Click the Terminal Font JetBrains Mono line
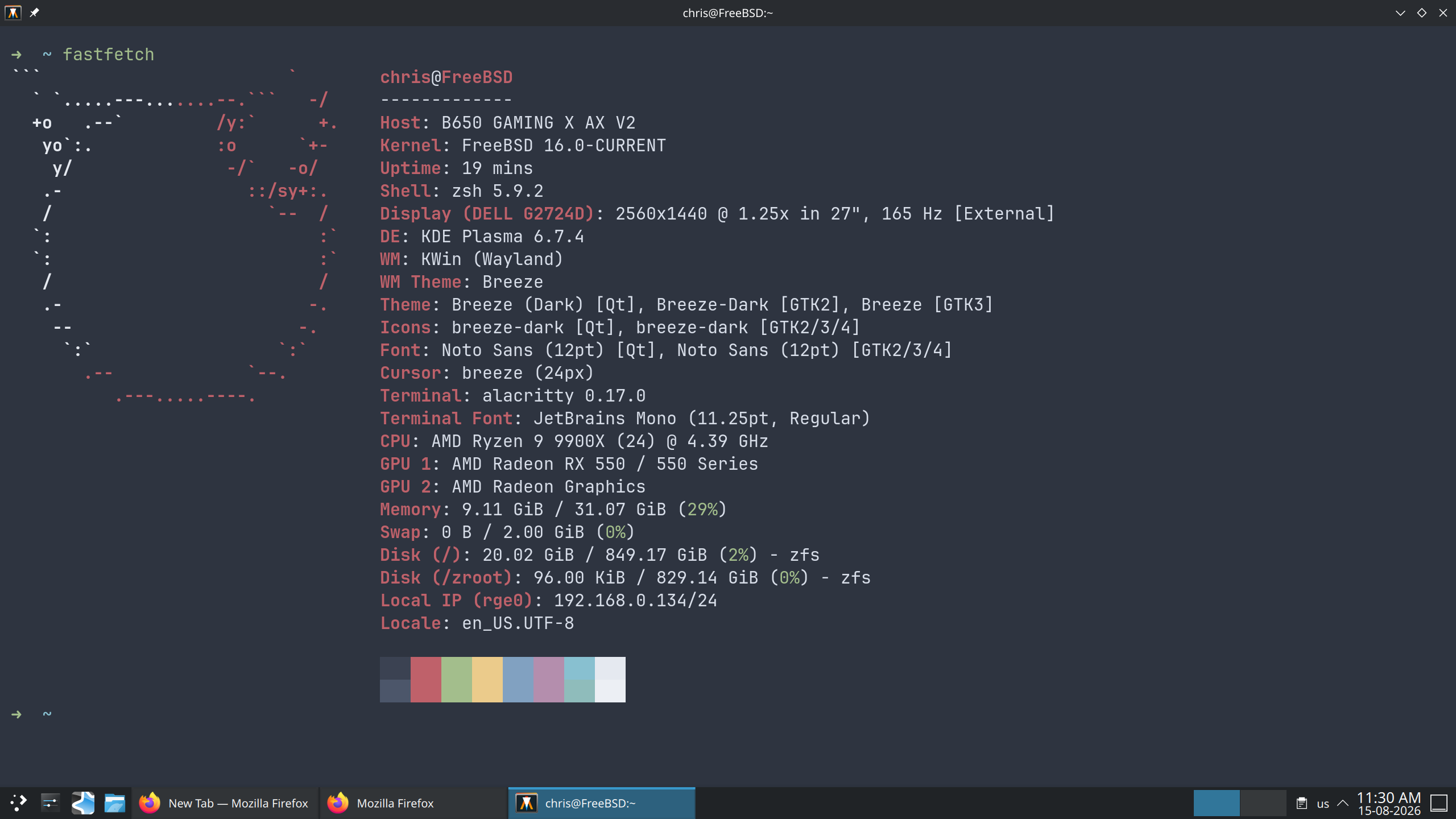This screenshot has width=1456, height=819. [x=625, y=419]
